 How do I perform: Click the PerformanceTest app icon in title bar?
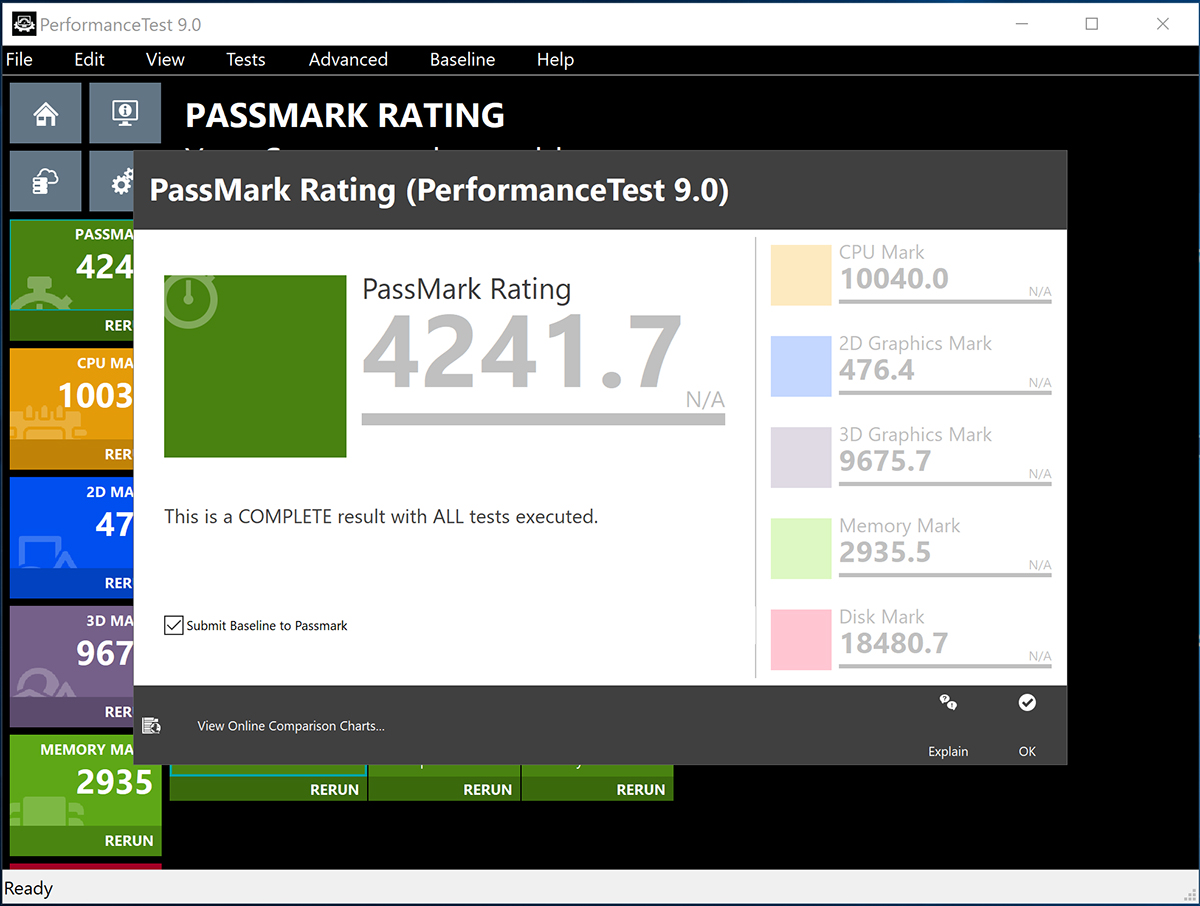click(24, 23)
